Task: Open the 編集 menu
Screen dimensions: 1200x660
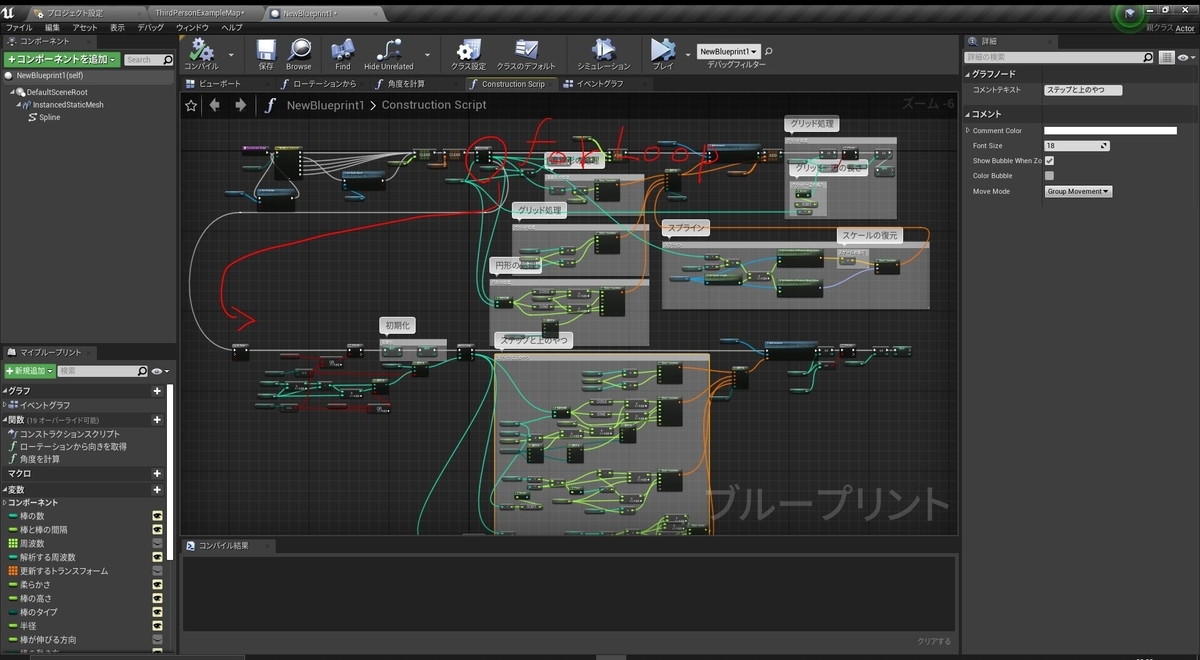Action: [x=54, y=27]
